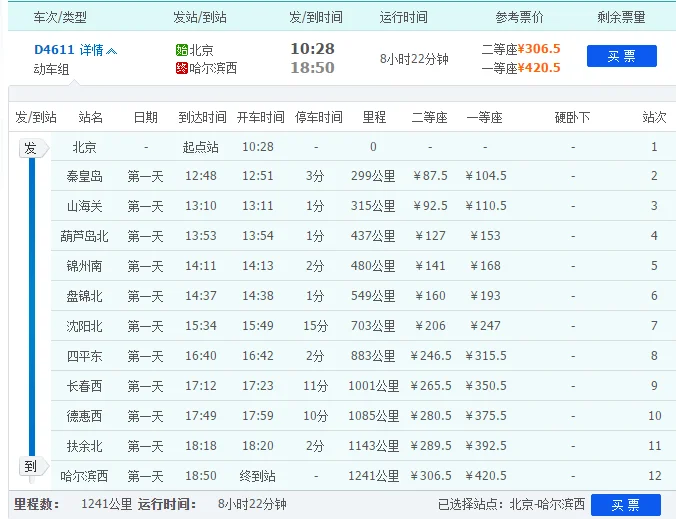Click the ¥168 first-class fare for 锦州南
Image resolution: width=676 pixels, height=519 pixels.
485,266
